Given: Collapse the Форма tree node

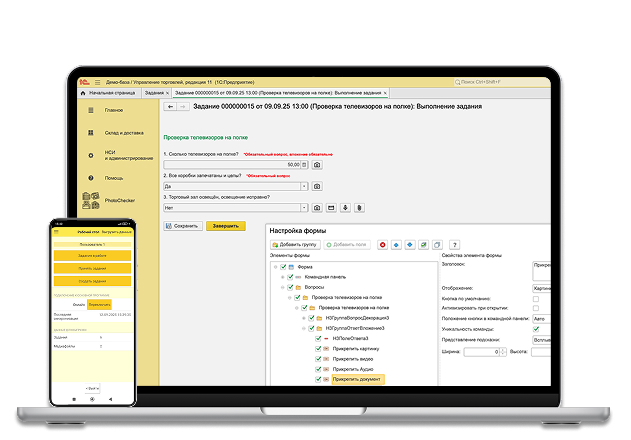Looking at the screenshot, I should (274, 267).
